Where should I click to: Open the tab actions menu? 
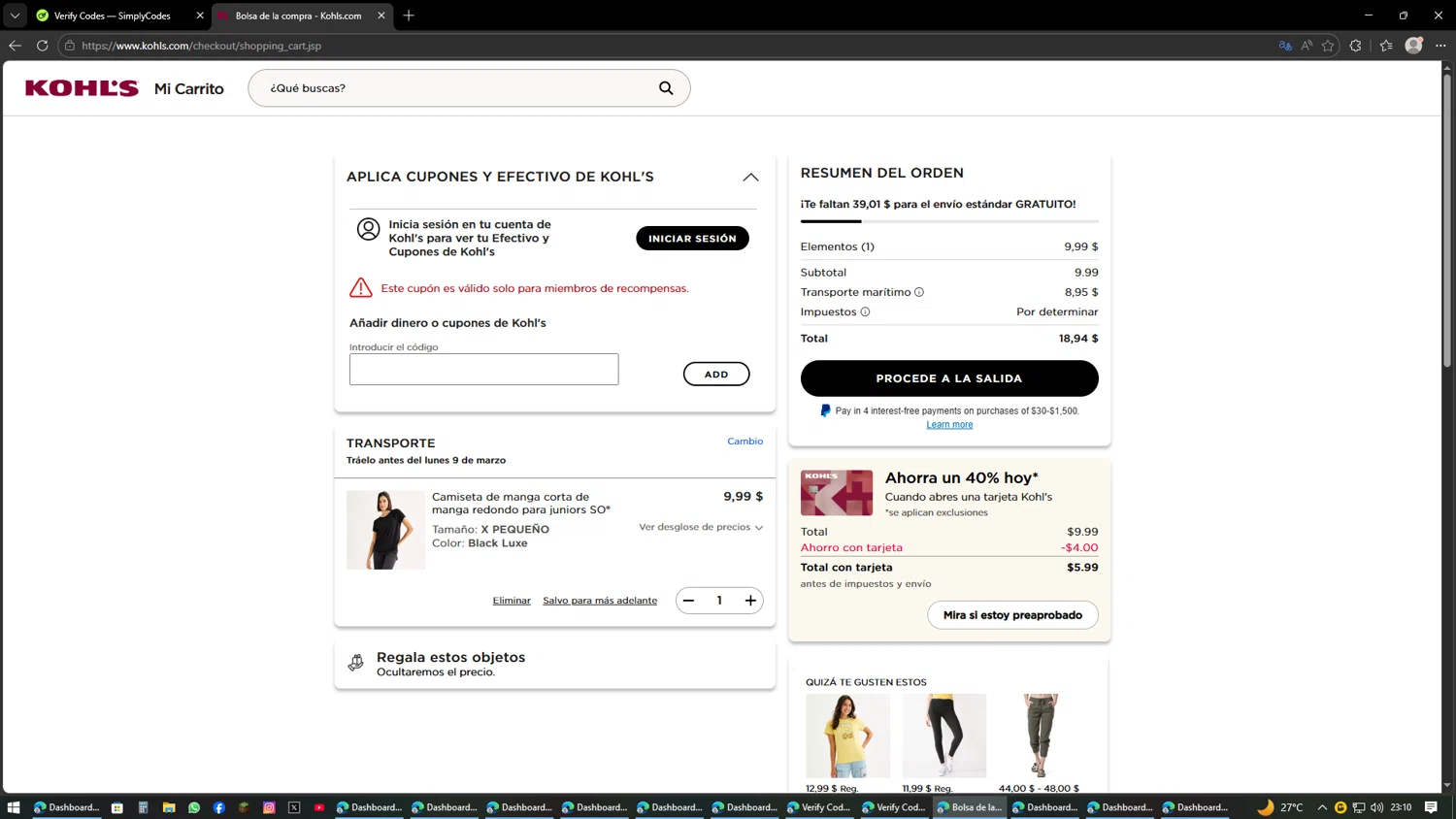[x=15, y=16]
